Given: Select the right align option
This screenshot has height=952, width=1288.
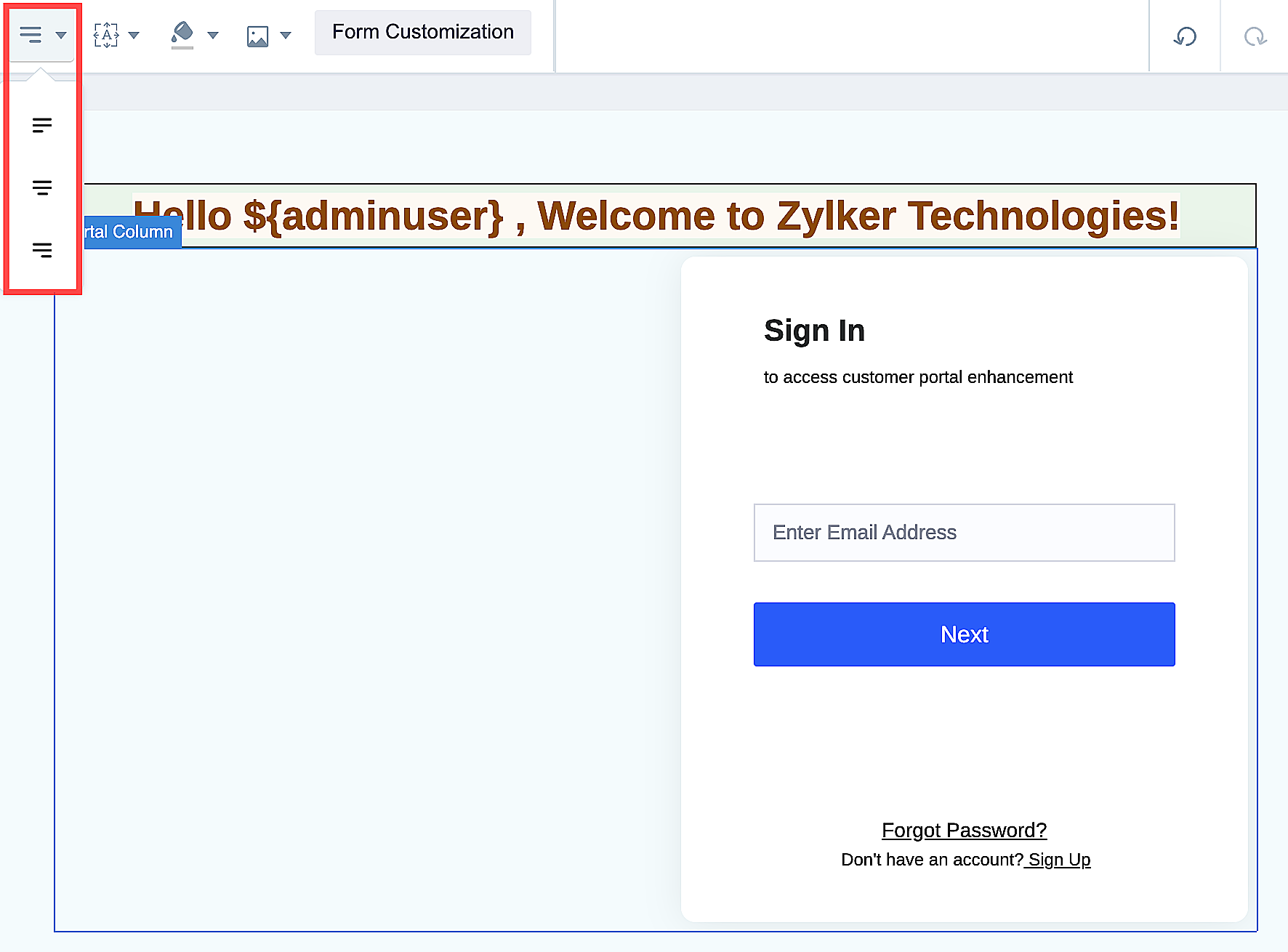Looking at the screenshot, I should click(42, 251).
